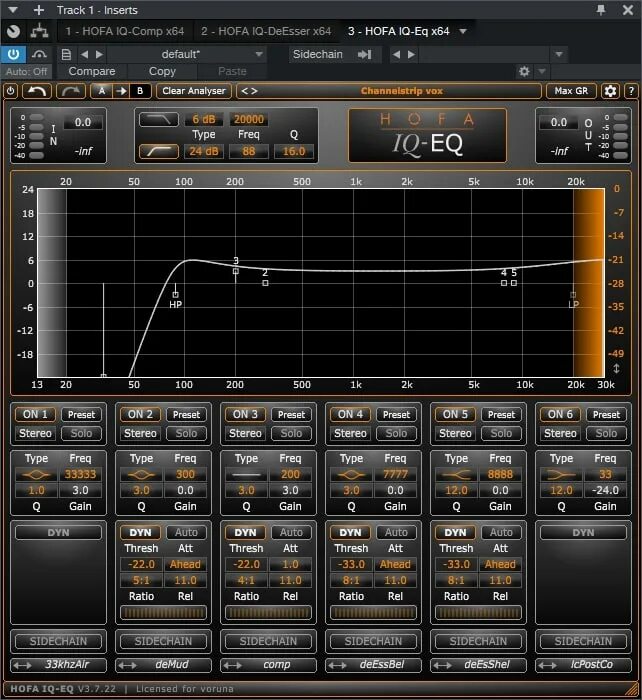This screenshot has width=642, height=700.
Task: Click the display range up-down arrow
Action: point(616,369)
